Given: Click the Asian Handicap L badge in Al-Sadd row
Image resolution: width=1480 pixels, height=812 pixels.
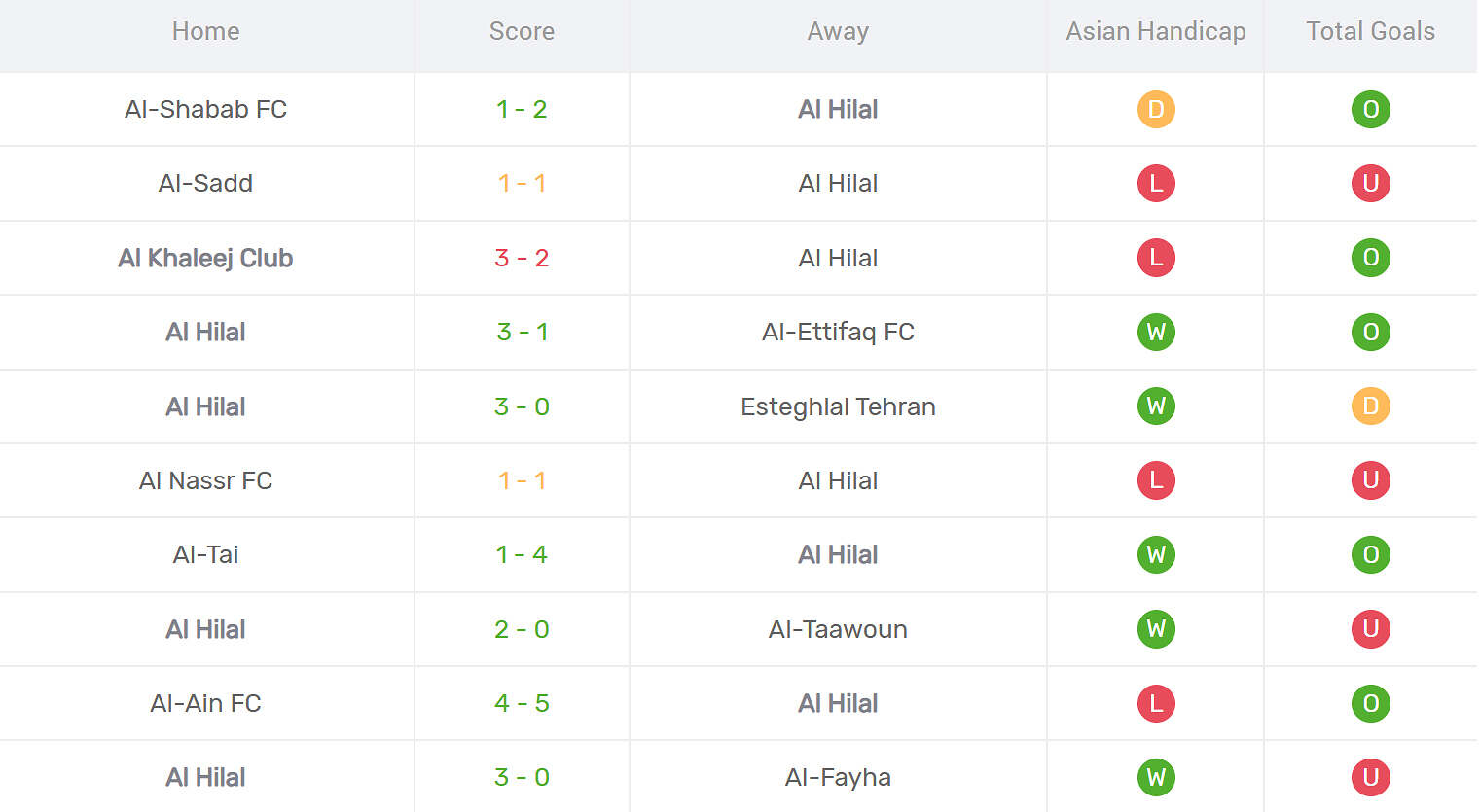Looking at the screenshot, I should 1156,183.
